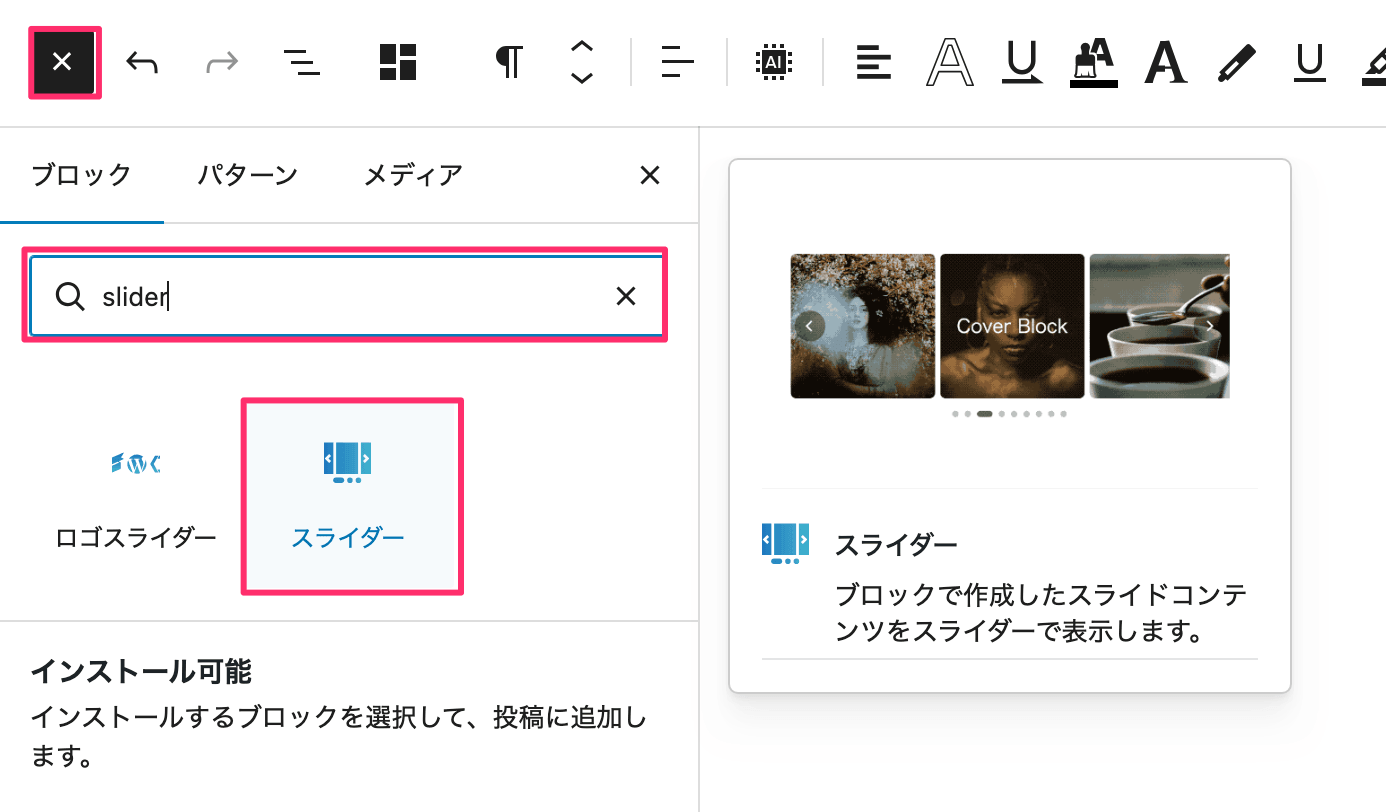Close the block inserter with the black X button
Viewport: 1386px width, 812px height.
click(x=63, y=63)
